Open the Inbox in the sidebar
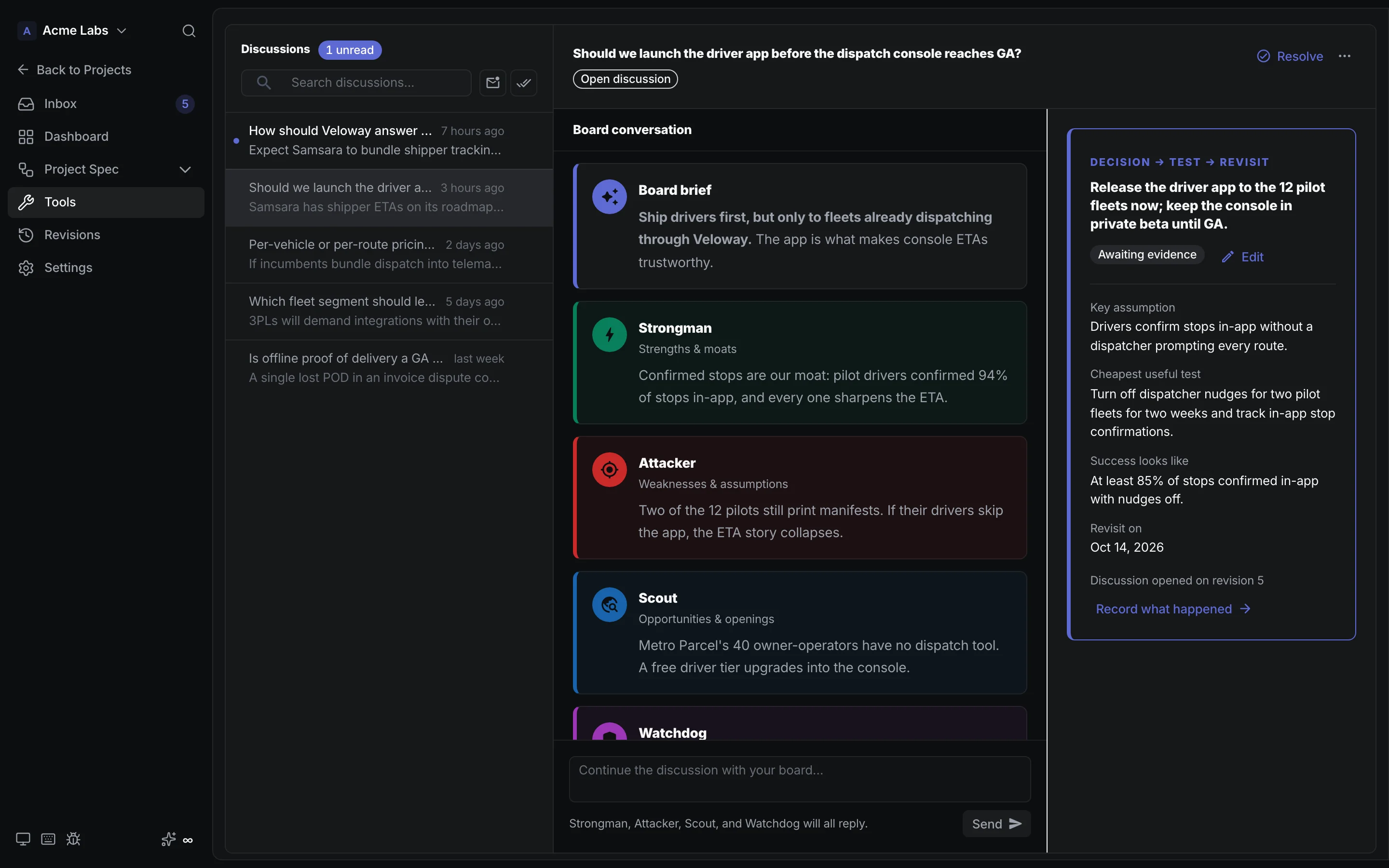 point(106,104)
